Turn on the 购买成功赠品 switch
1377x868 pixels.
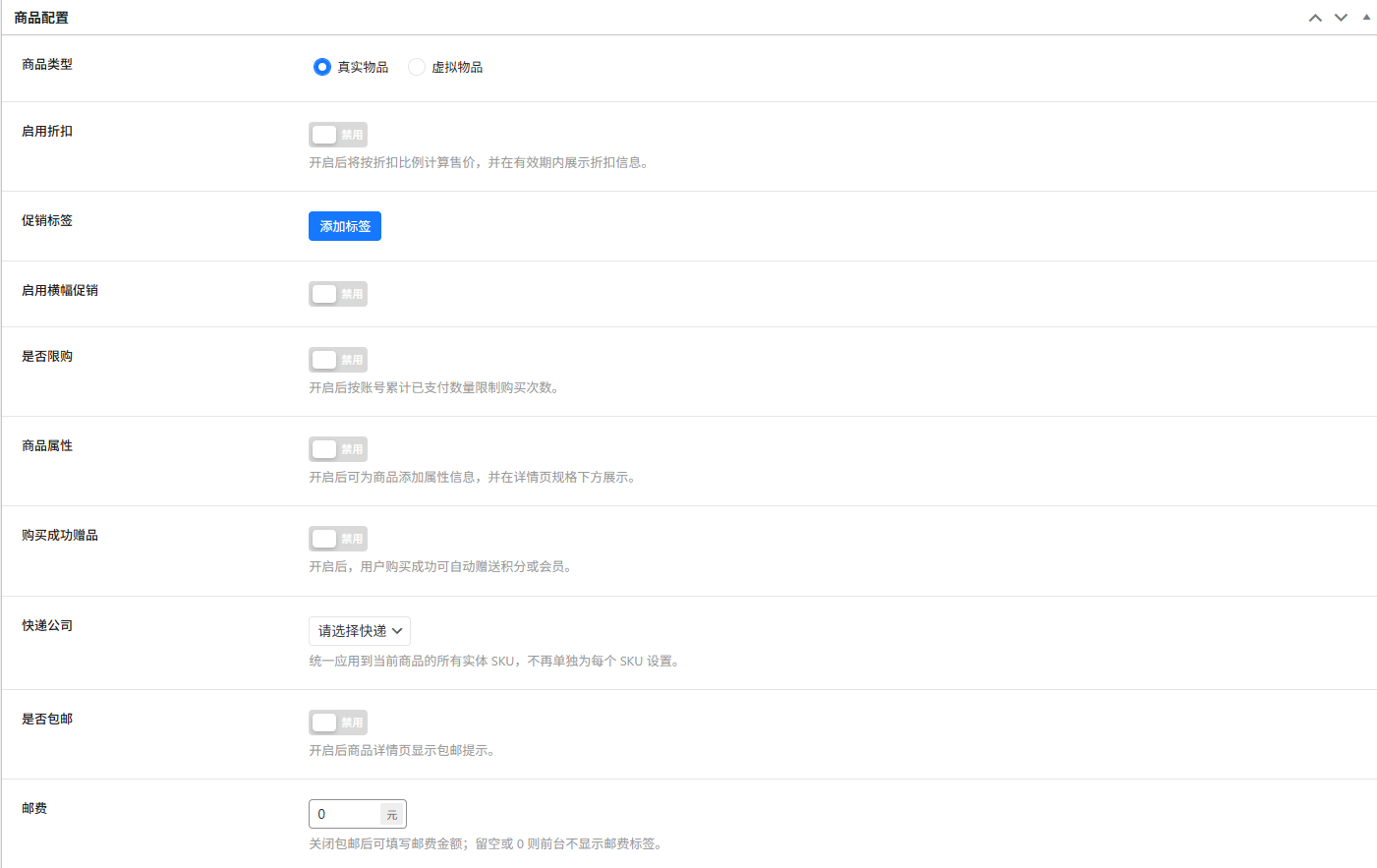point(337,539)
